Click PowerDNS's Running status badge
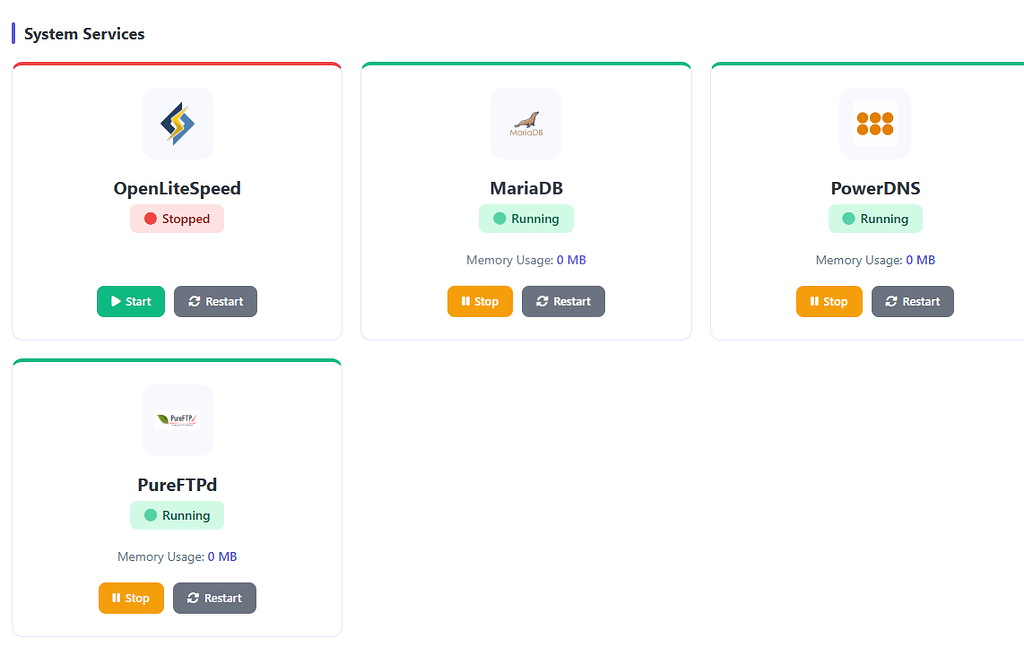1024x655 pixels. point(875,219)
